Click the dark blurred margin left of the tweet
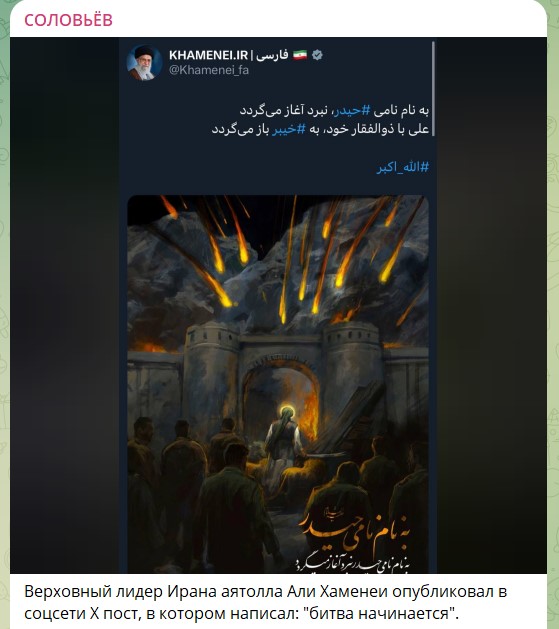 tap(64, 305)
